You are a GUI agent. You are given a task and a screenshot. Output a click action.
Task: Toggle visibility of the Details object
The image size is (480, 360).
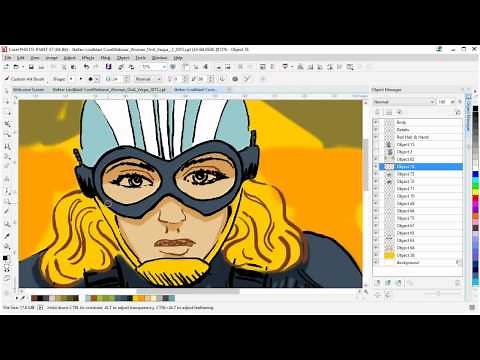pyautogui.click(x=376, y=130)
